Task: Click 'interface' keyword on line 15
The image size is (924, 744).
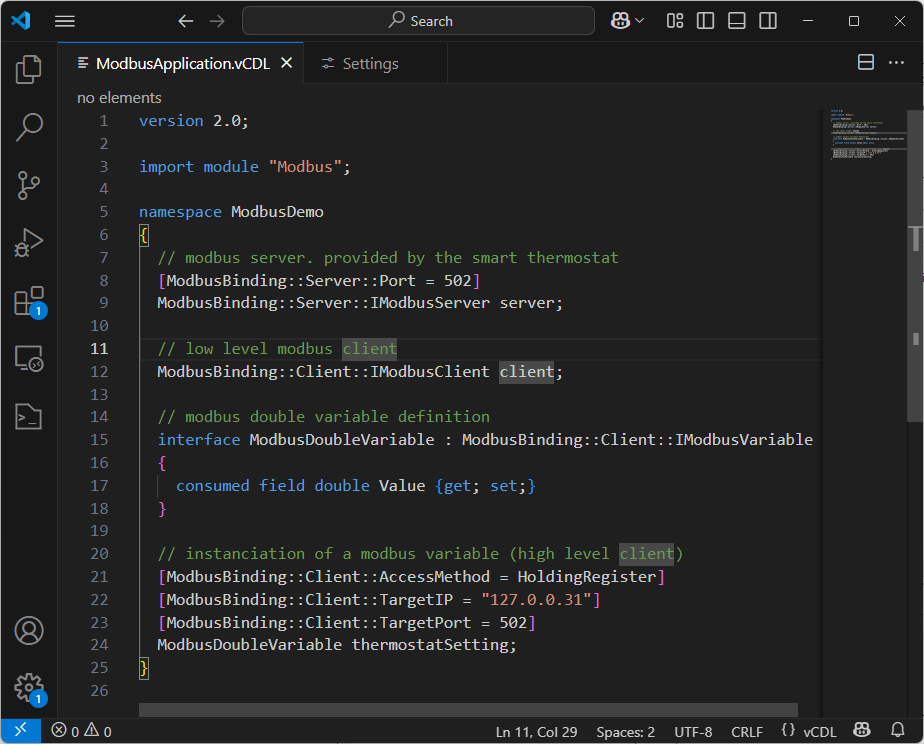Action: (x=199, y=440)
